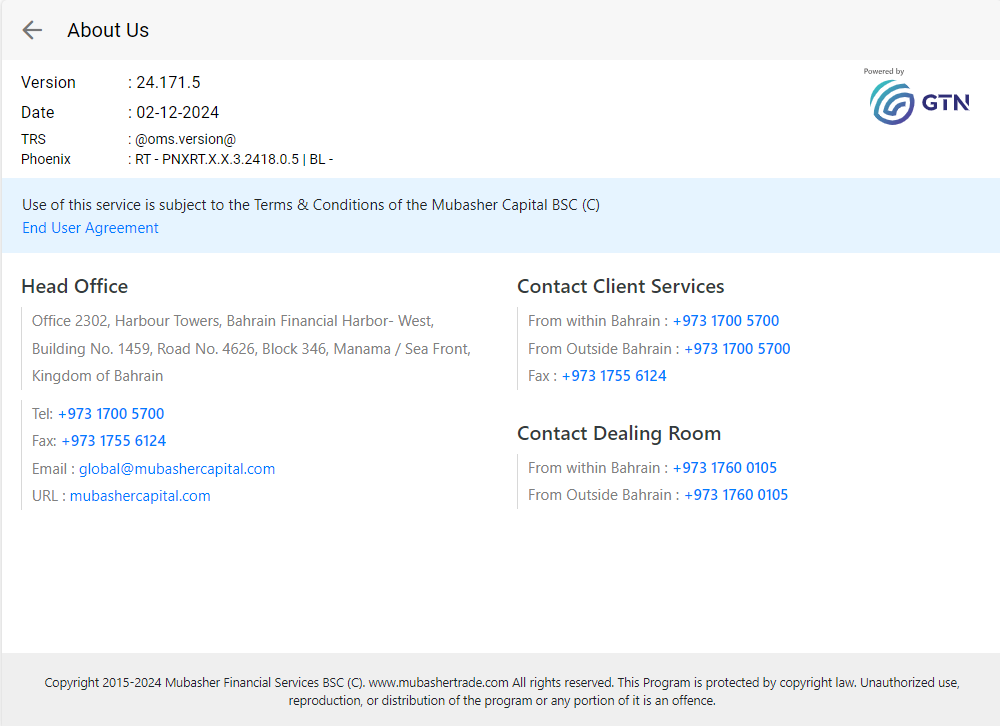Screen dimensions: 1000x726
Task: Open the End User Agreement link
Action: click(x=90, y=228)
